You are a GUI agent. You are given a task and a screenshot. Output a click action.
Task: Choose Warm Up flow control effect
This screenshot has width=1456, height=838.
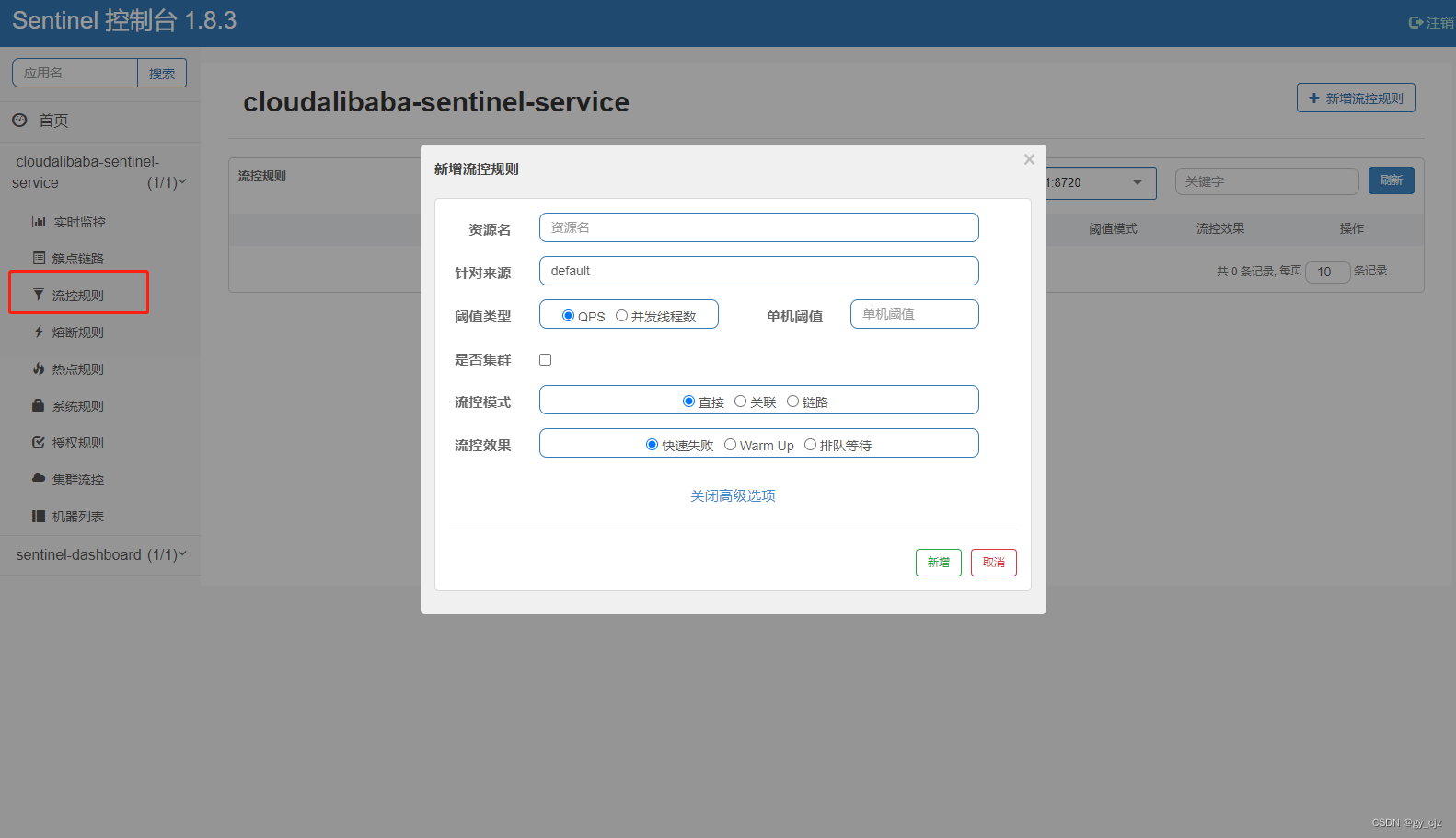[730, 444]
